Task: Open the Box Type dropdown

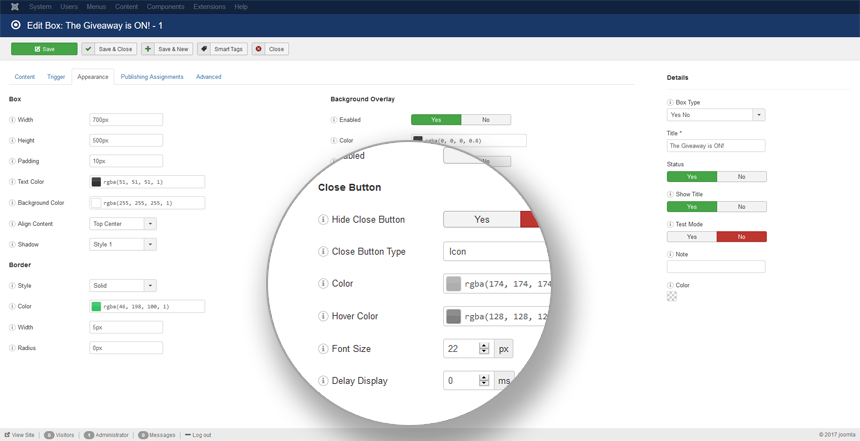Action: coord(716,115)
